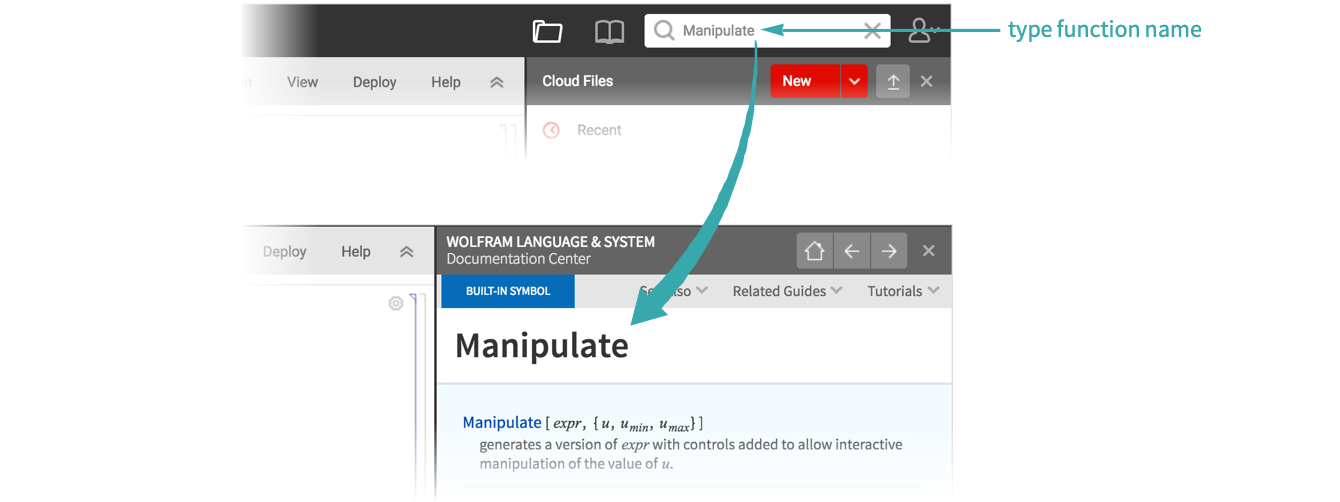Clear the Manipulate search text
The height and width of the screenshot is (502, 1340).
[x=872, y=31]
